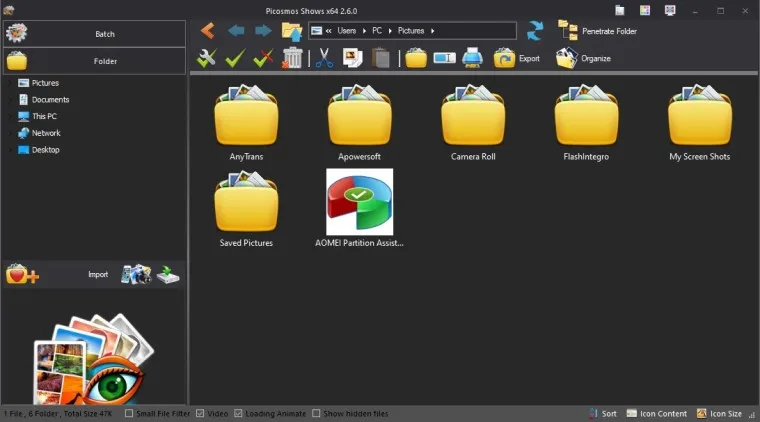Click the eye and photos preview image
The image size is (760, 422).
click(94, 359)
